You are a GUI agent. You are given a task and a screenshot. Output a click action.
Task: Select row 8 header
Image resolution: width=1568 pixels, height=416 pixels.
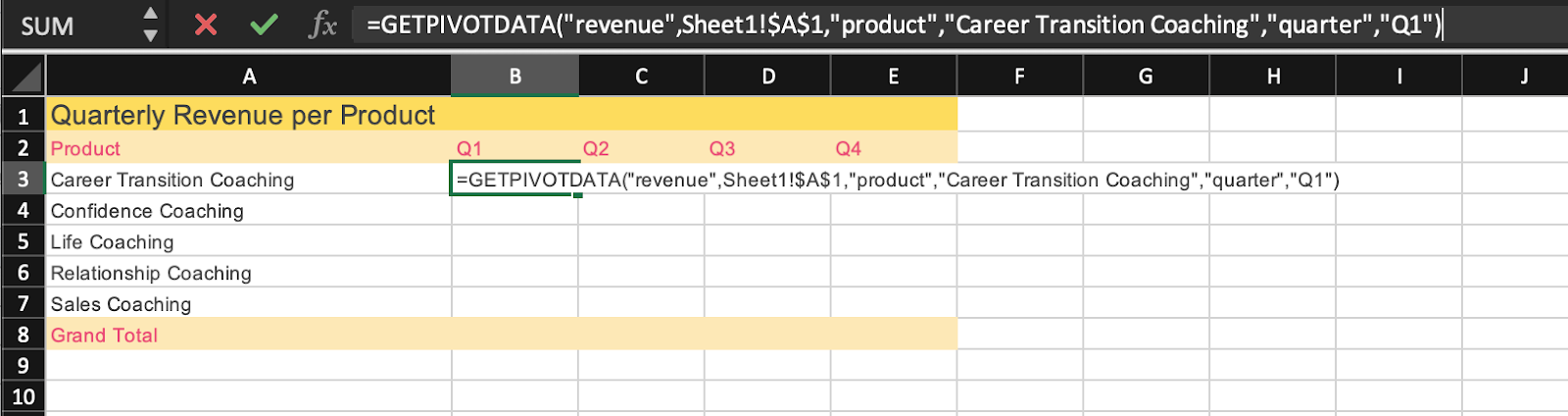pyautogui.click(x=23, y=335)
